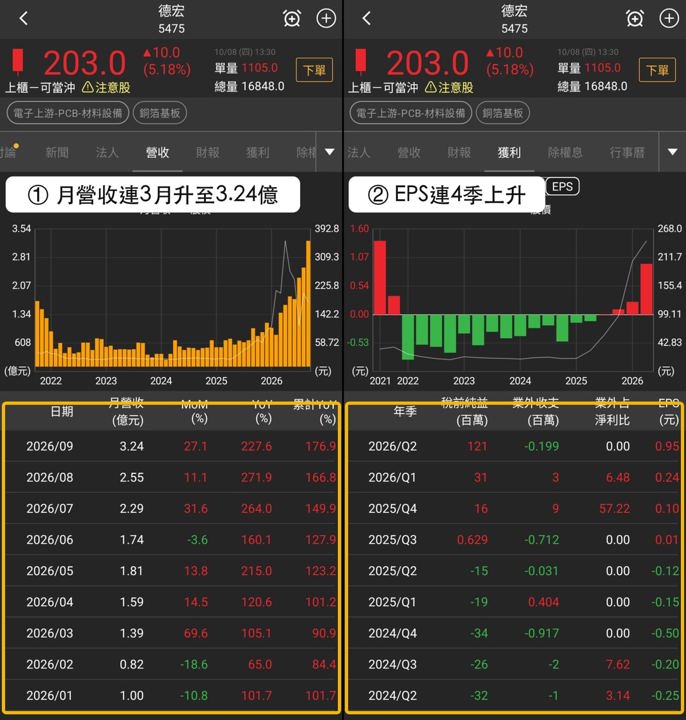
Task: Add stock with plus icon, right screen
Action: coord(669,18)
